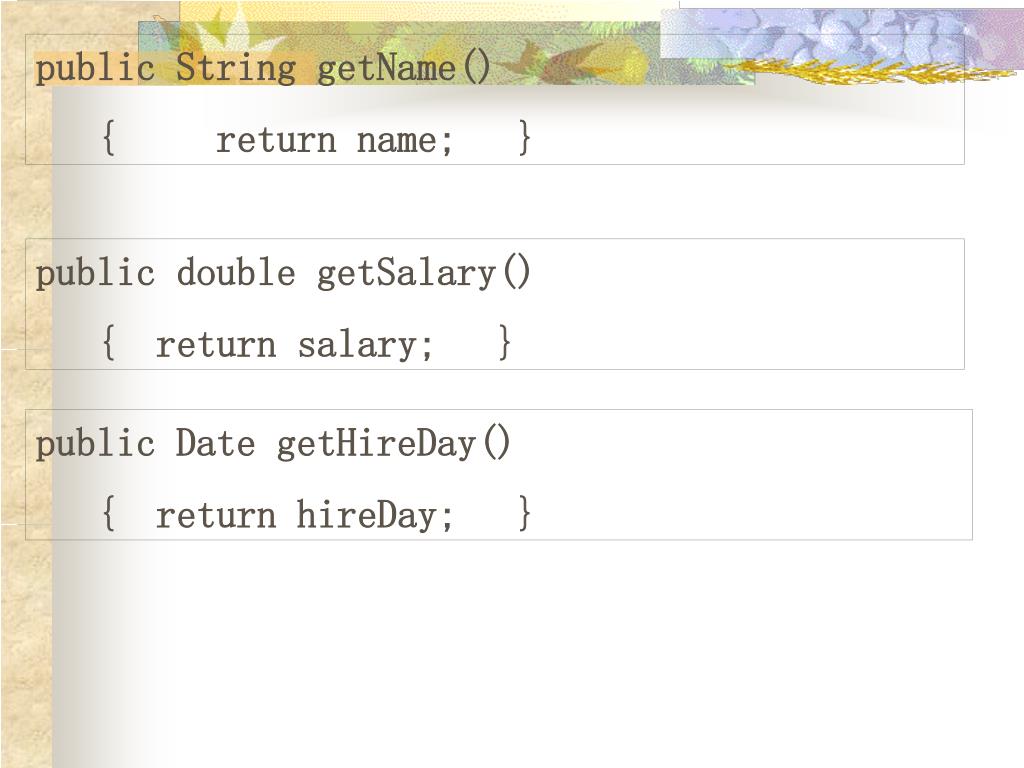Click the word public before Date
The image size is (1024, 768).
95,443
